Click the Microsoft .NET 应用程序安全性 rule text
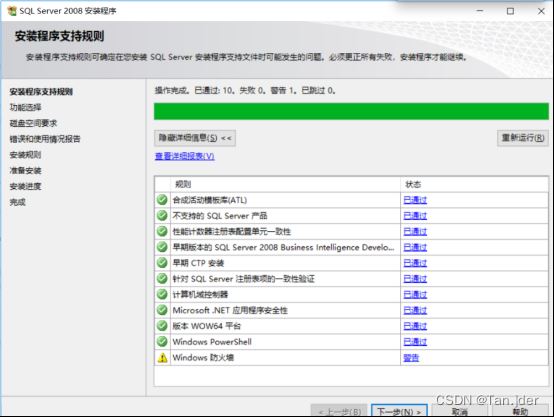 tap(230, 310)
